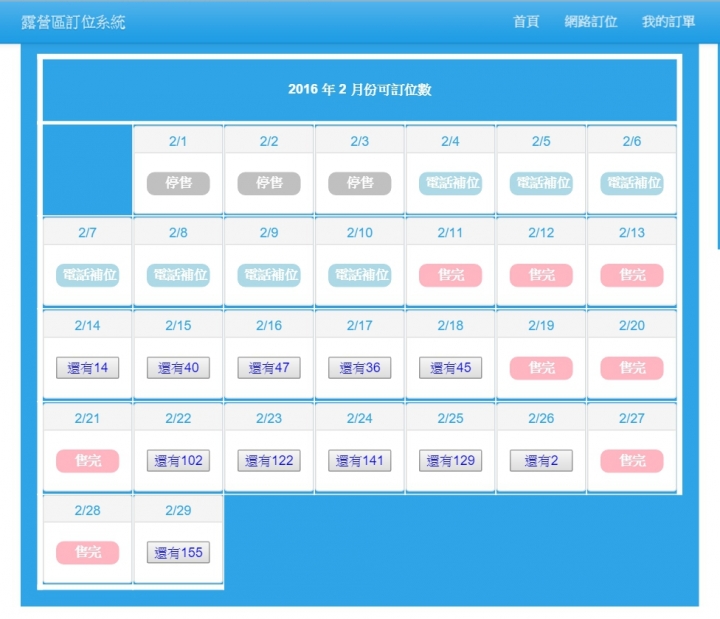Click the 2016 年 2 月份可訂位數 heading
720x619 pixels.
point(360,90)
